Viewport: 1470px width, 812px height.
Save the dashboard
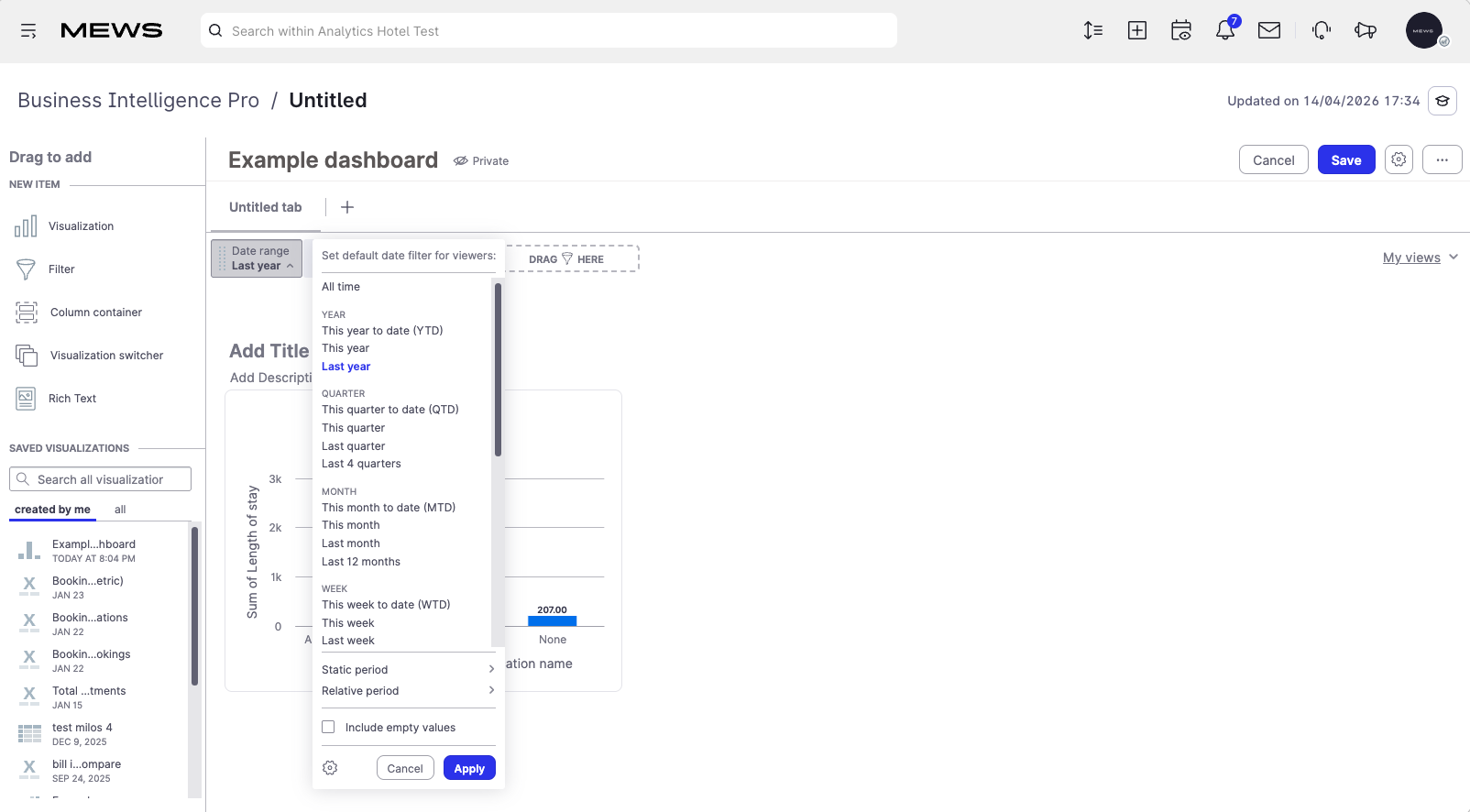[x=1346, y=159]
